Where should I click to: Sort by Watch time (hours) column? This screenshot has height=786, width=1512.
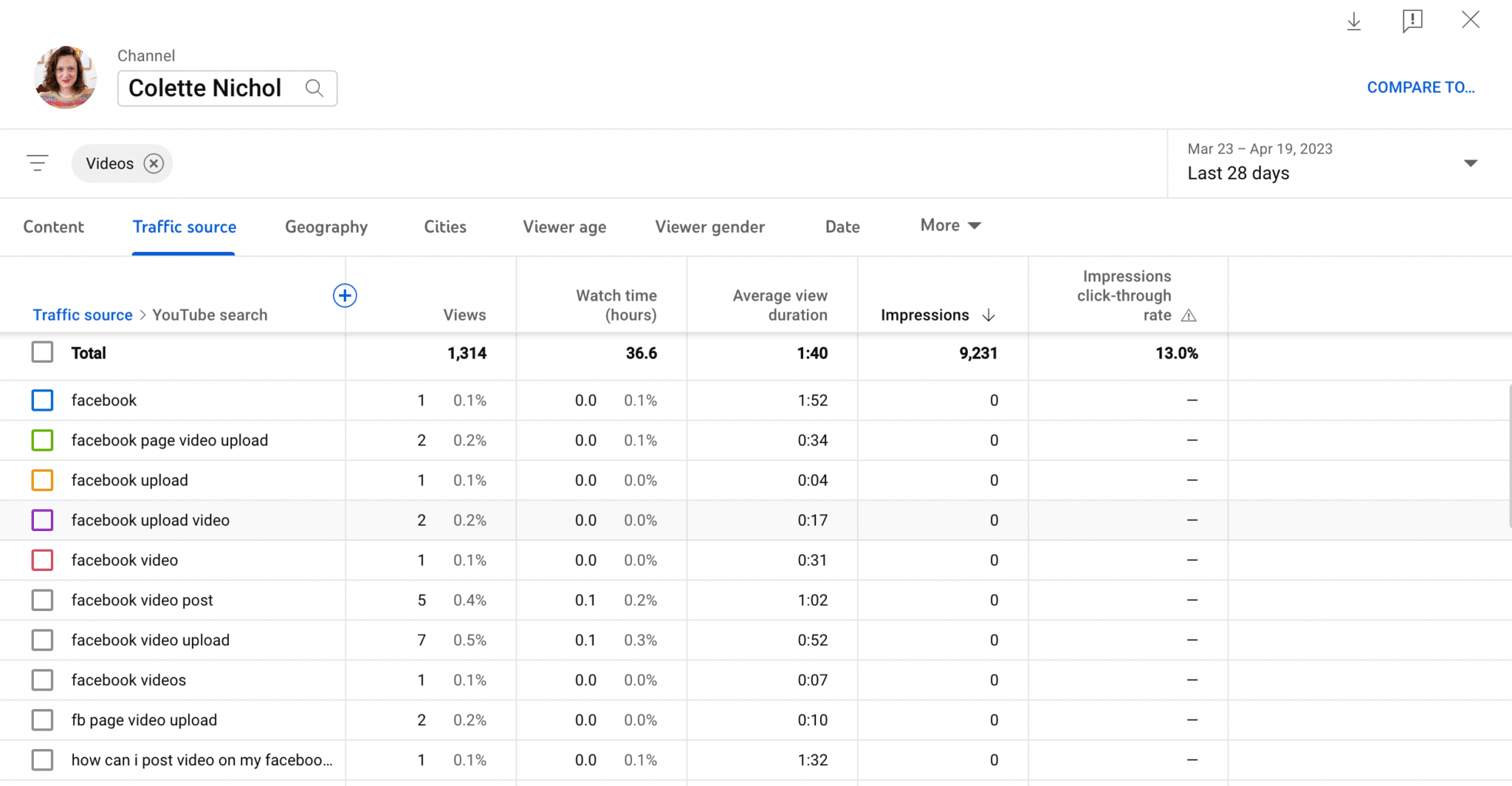[x=616, y=305]
